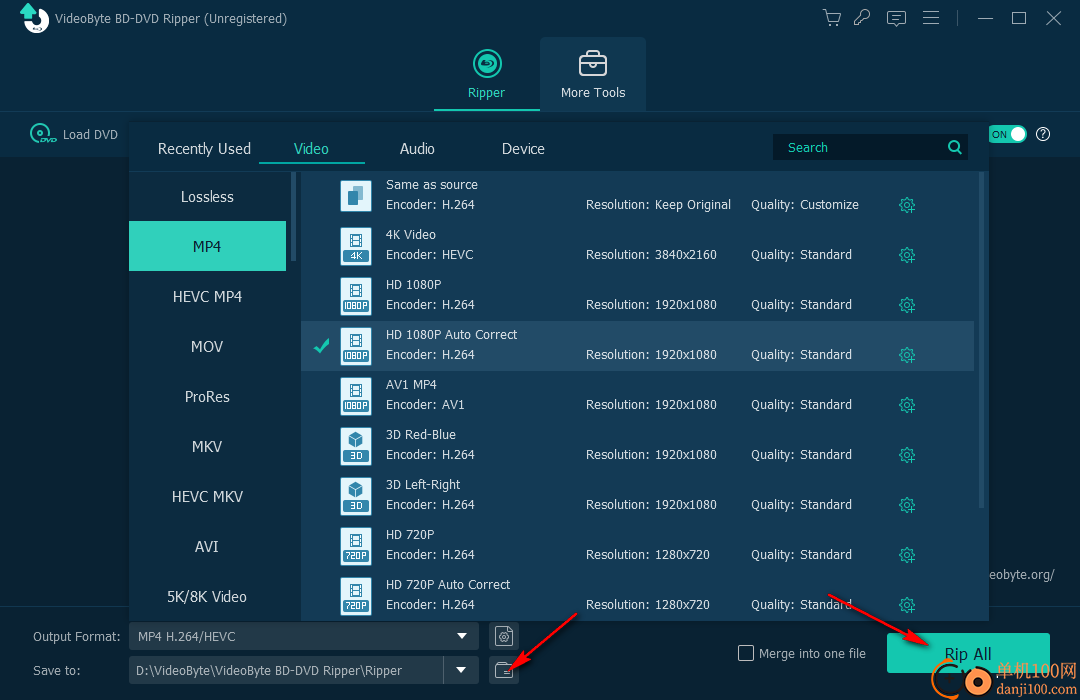The width and height of the screenshot is (1080, 700).
Task: Click the 'Encoder: AV1' text
Action: pyautogui.click(x=425, y=404)
